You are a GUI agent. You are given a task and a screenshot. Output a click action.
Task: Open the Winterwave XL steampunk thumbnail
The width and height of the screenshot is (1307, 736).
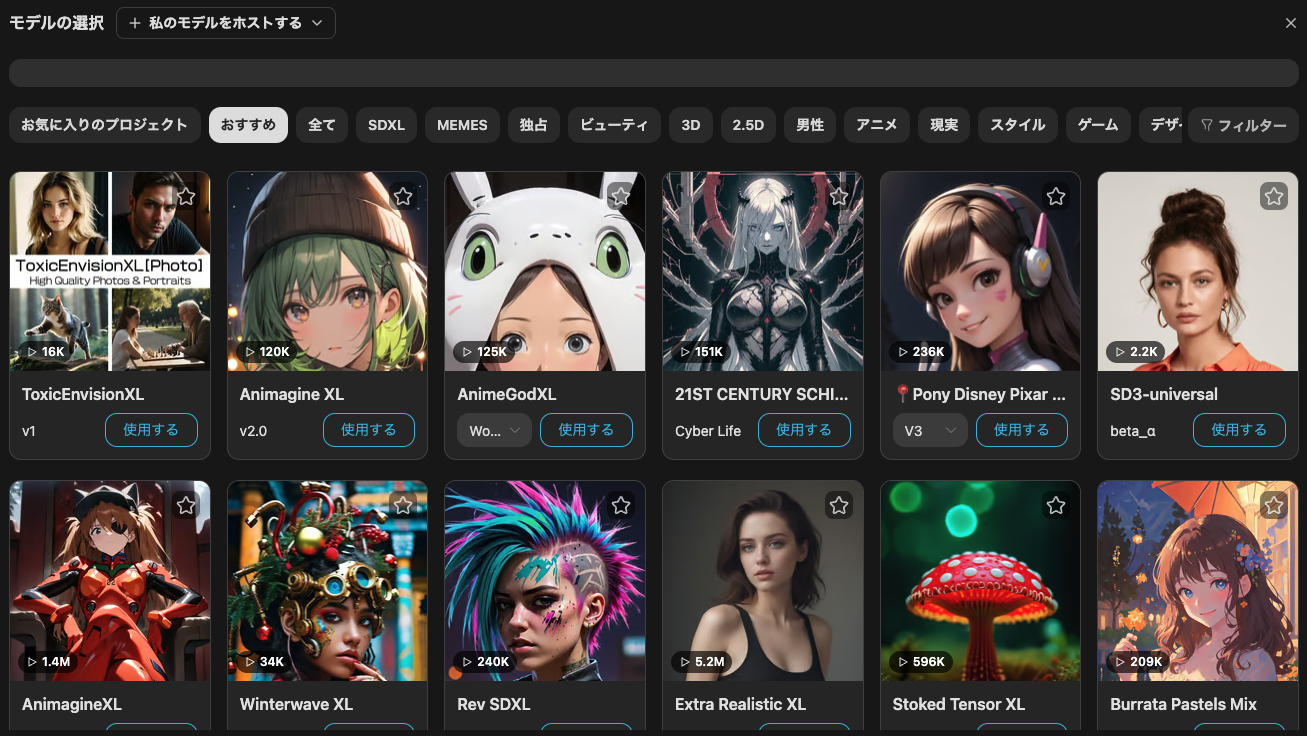[327, 581]
